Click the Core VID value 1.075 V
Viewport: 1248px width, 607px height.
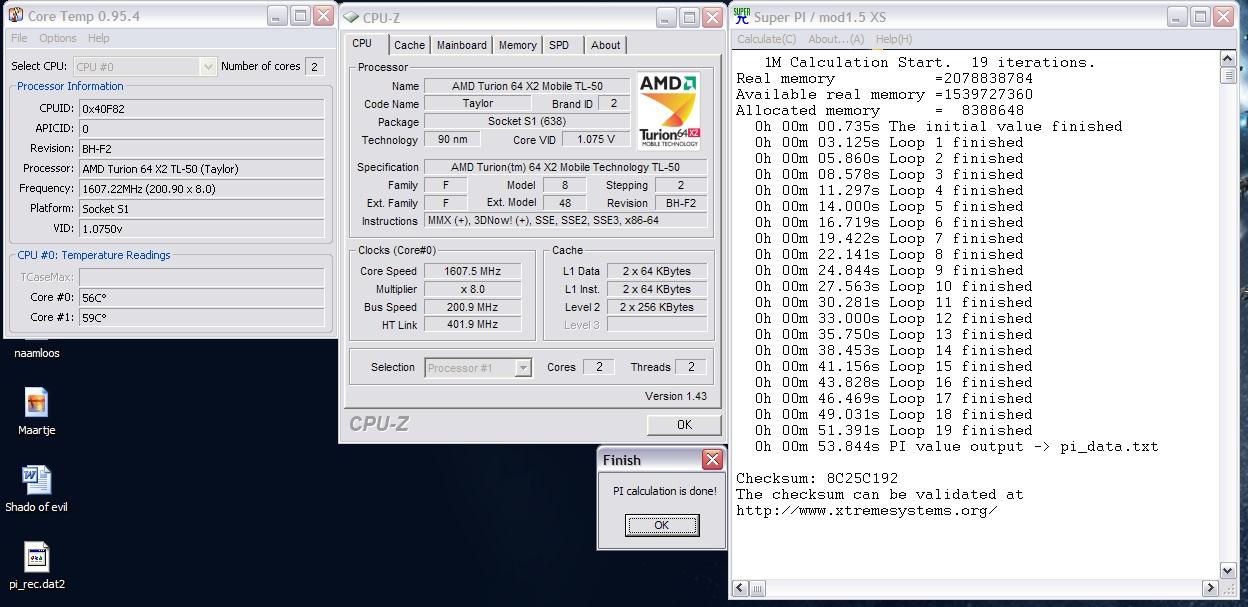(x=597, y=140)
